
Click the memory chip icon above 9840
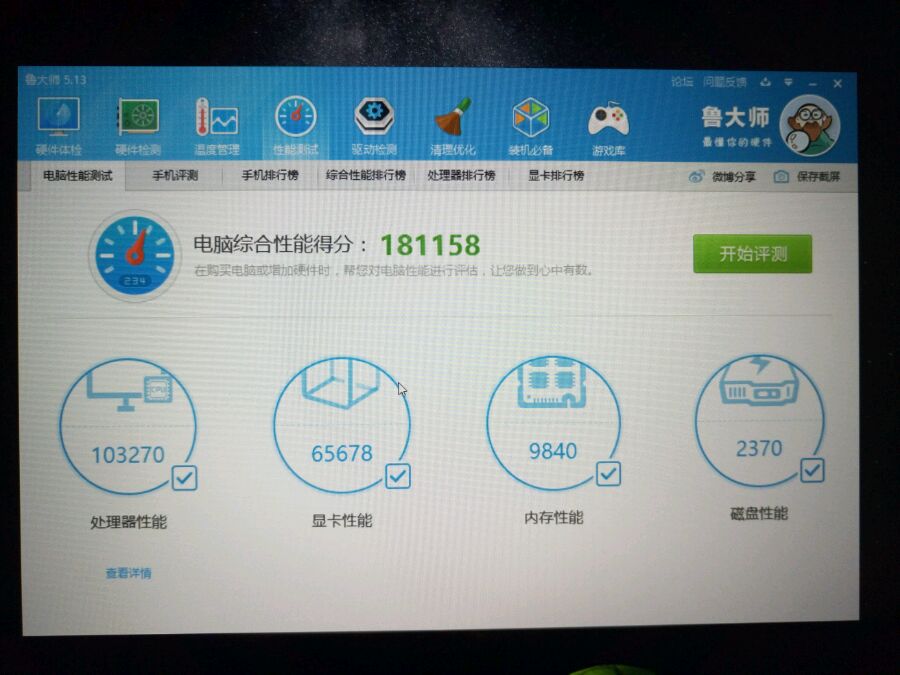552,382
